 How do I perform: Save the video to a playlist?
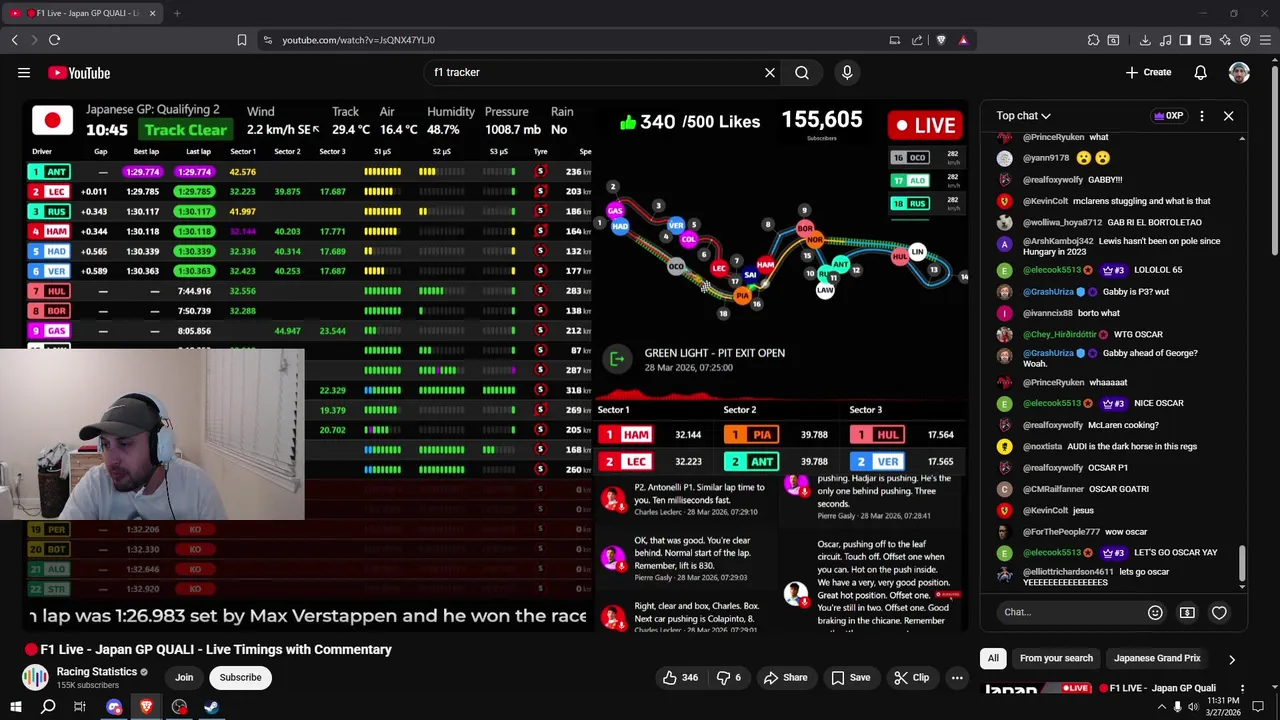[849, 678]
